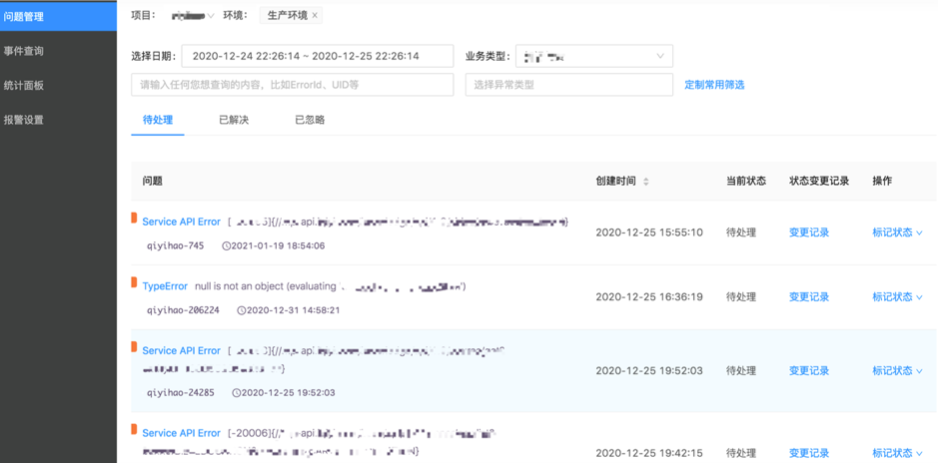Focus the ErrorId/UID search input

coord(292,85)
